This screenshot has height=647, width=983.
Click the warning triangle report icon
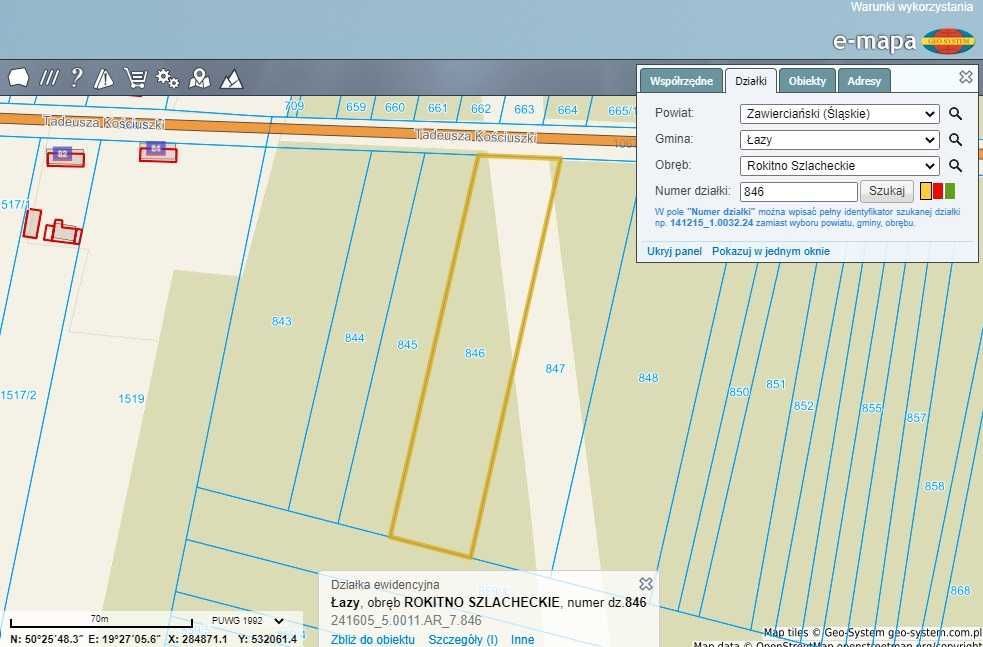pos(104,78)
